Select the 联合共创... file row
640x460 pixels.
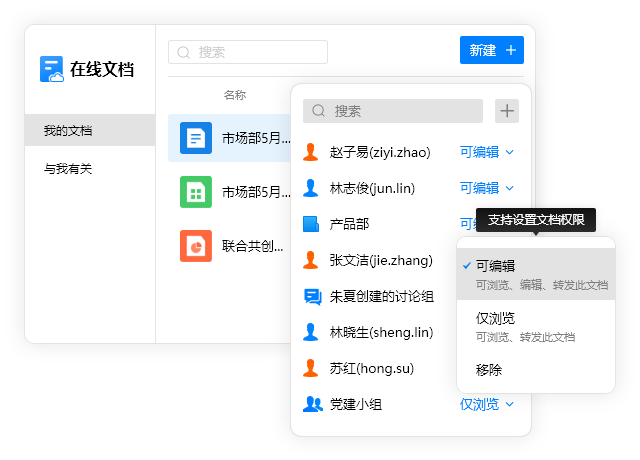coord(229,246)
